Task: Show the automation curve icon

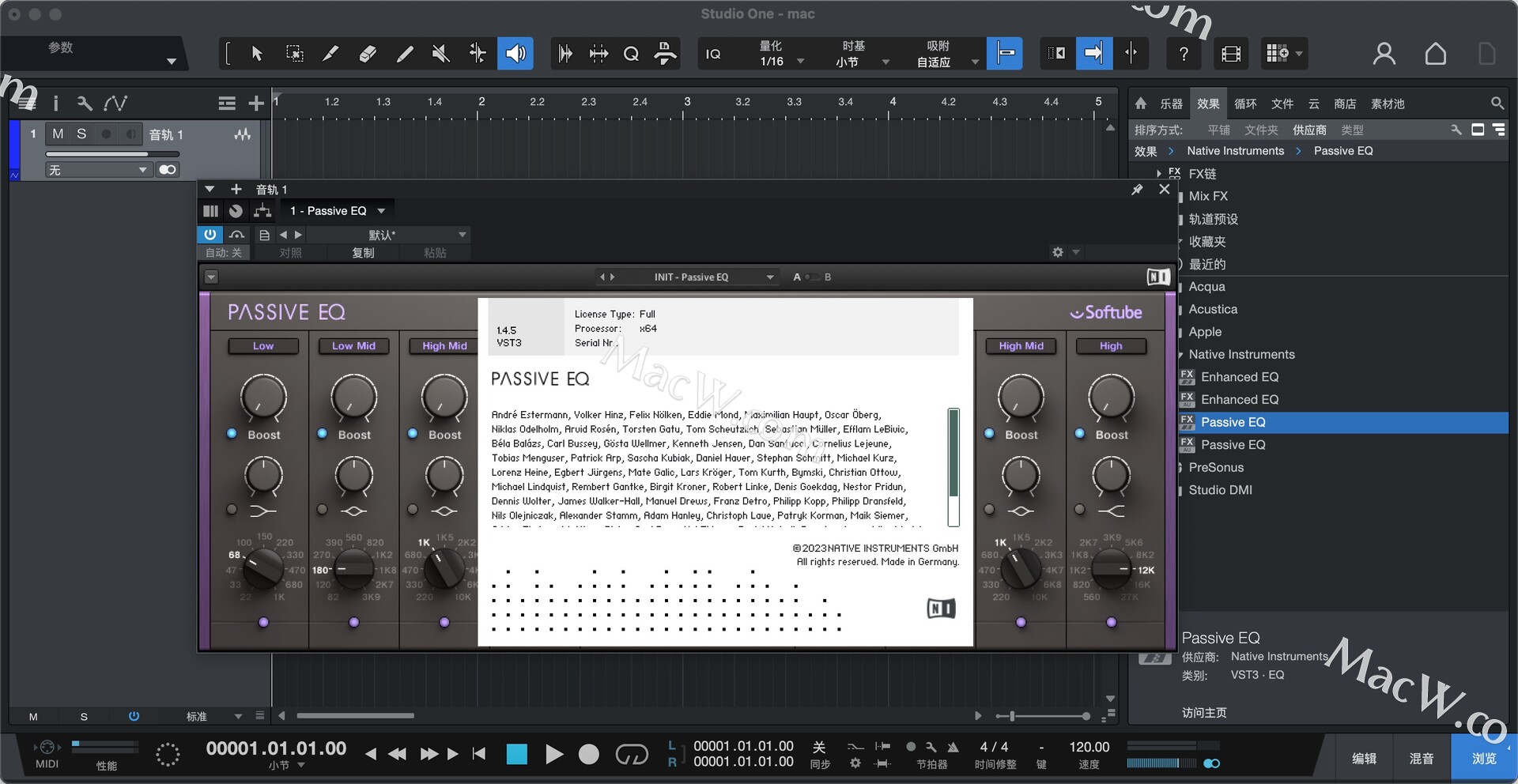Action: (x=115, y=104)
